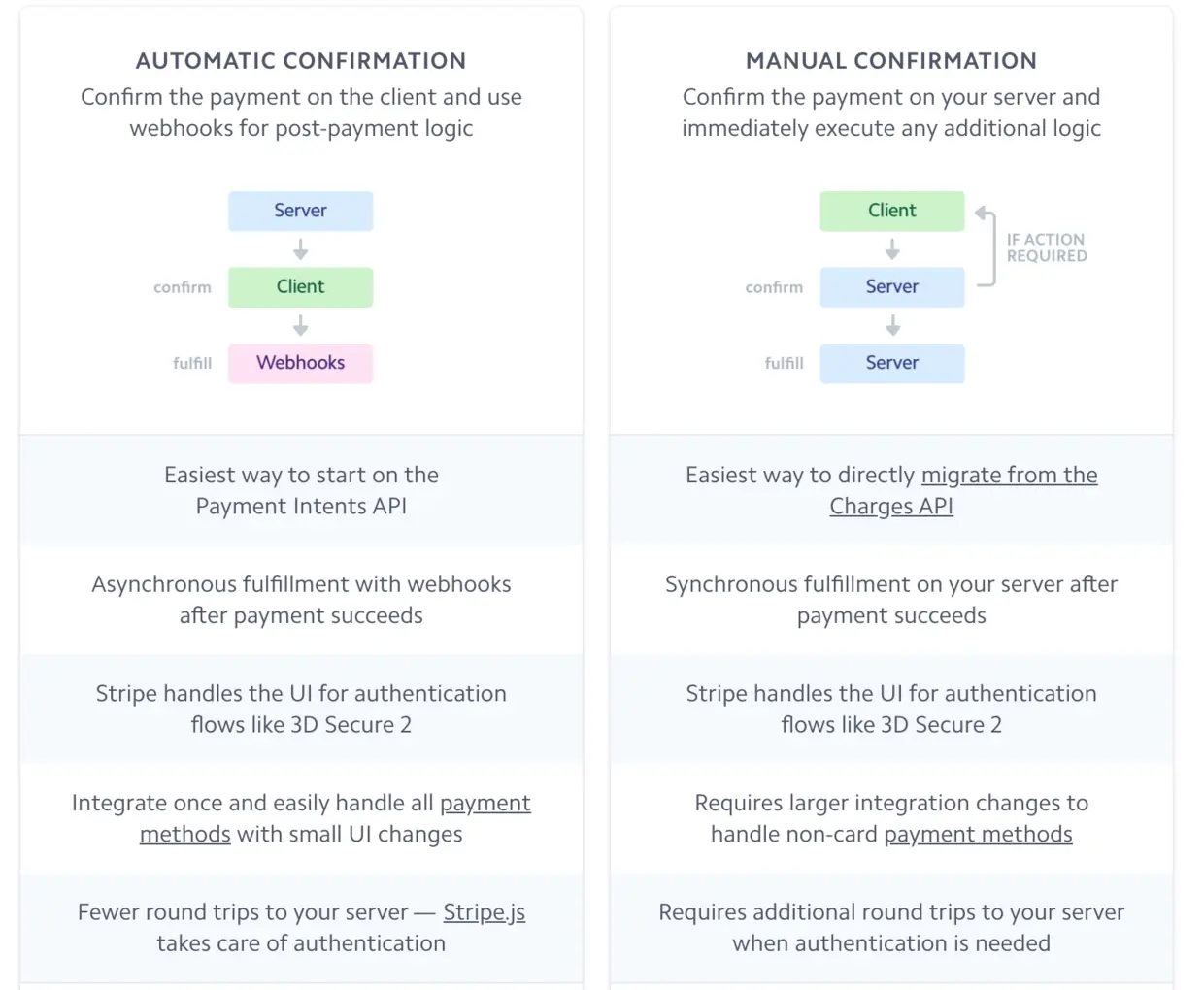Click the Server box next to the Manual flow 'confirm' label

click(892, 286)
